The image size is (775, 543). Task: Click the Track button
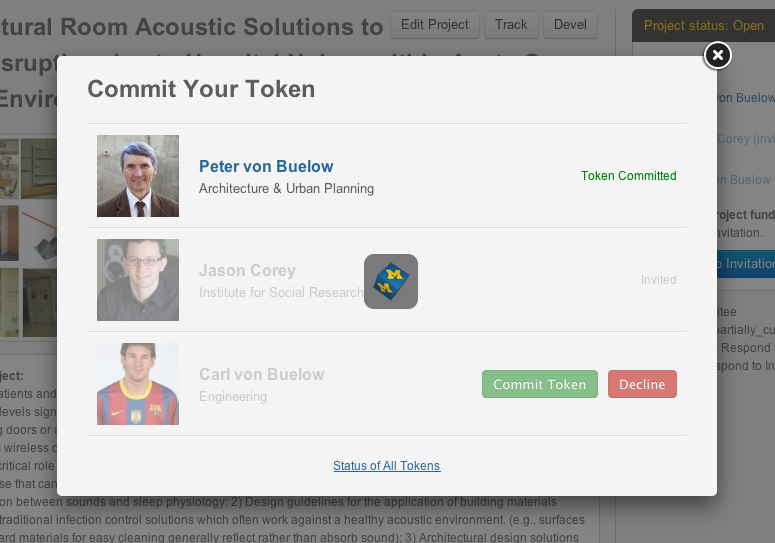pos(511,25)
